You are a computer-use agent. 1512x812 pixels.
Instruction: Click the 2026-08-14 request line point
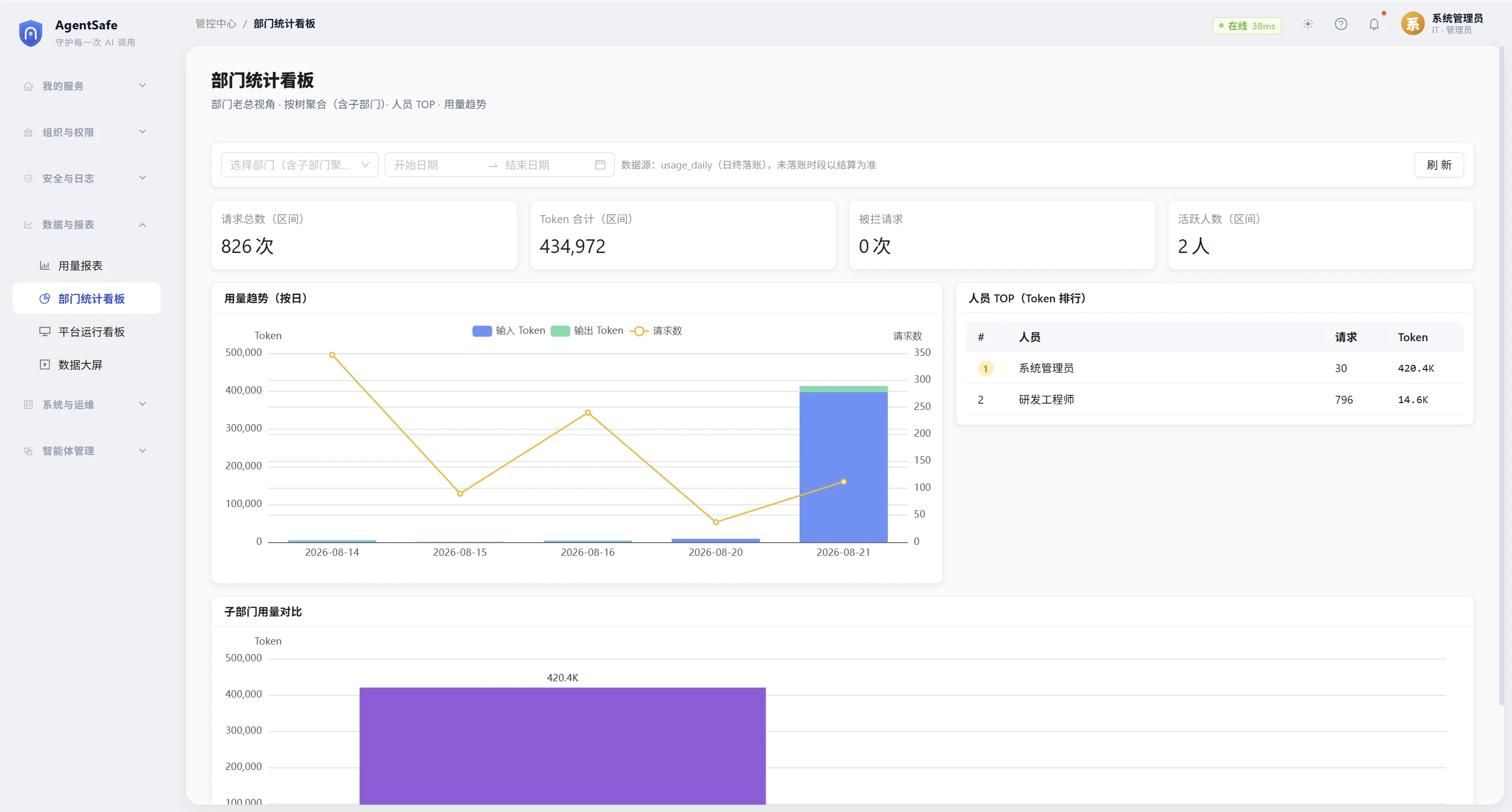332,355
